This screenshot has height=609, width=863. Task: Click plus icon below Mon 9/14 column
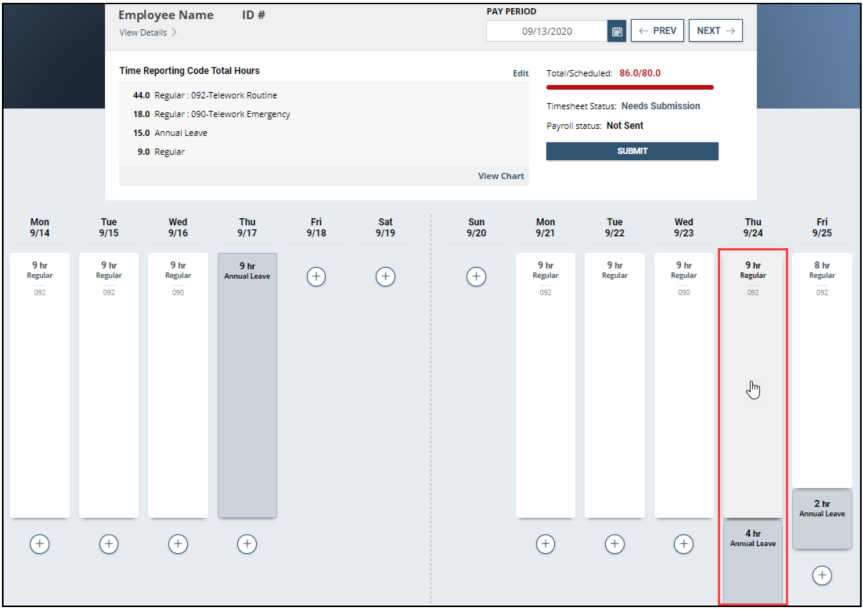(39, 544)
